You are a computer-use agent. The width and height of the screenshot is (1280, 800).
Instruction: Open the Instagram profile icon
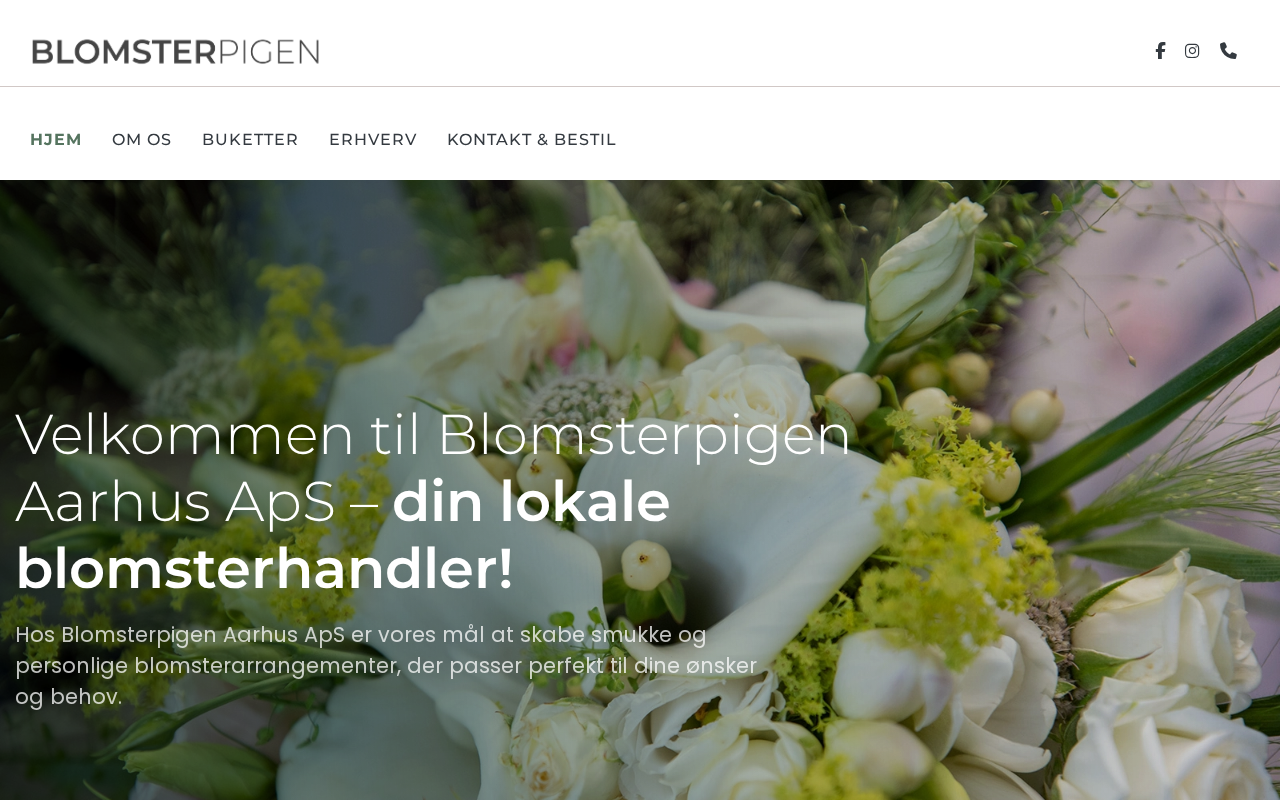click(x=1192, y=51)
